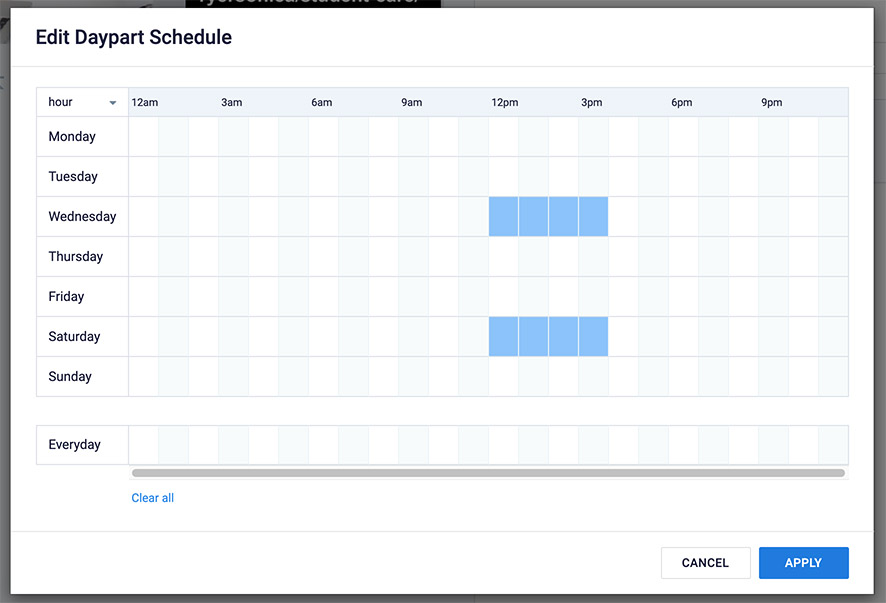This screenshot has height=603, width=886.
Task: Enable the Sunday 6pm time slot
Action: pyautogui.click(x=683, y=377)
